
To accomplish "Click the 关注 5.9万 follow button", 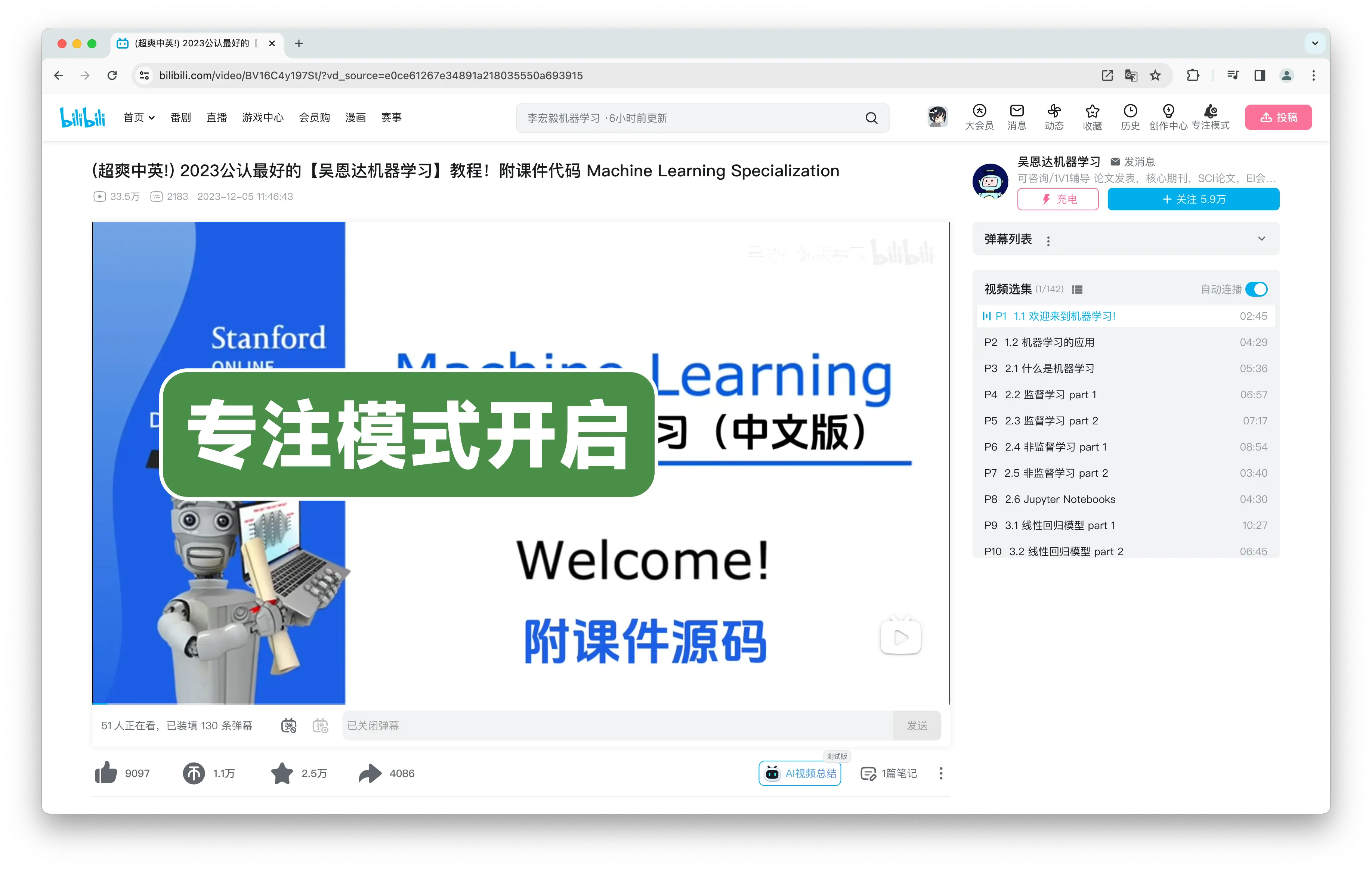I will pyautogui.click(x=1193, y=199).
